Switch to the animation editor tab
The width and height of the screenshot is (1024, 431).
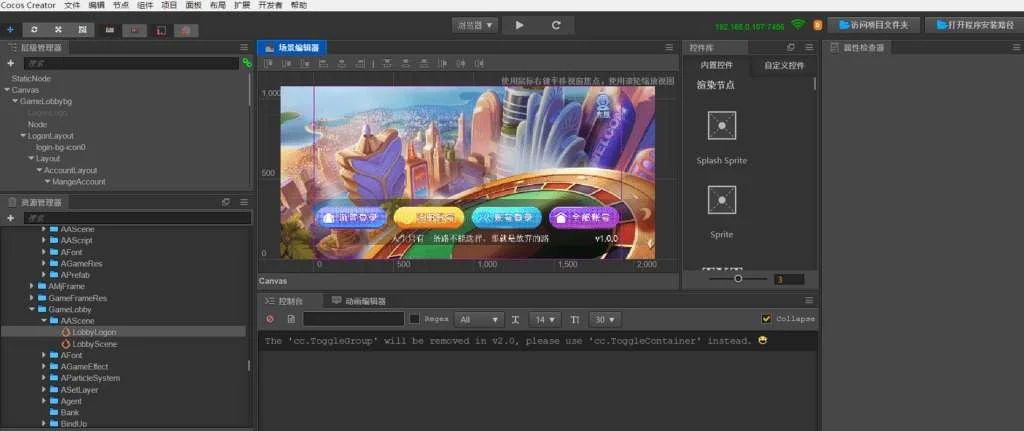tap(359, 300)
